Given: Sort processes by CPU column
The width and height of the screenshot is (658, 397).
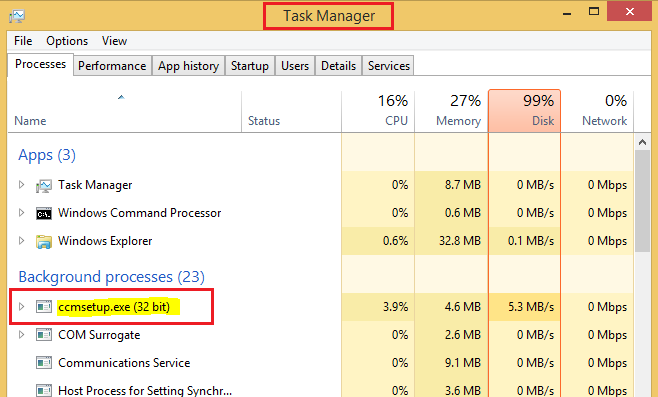Looking at the screenshot, I should tap(378, 112).
